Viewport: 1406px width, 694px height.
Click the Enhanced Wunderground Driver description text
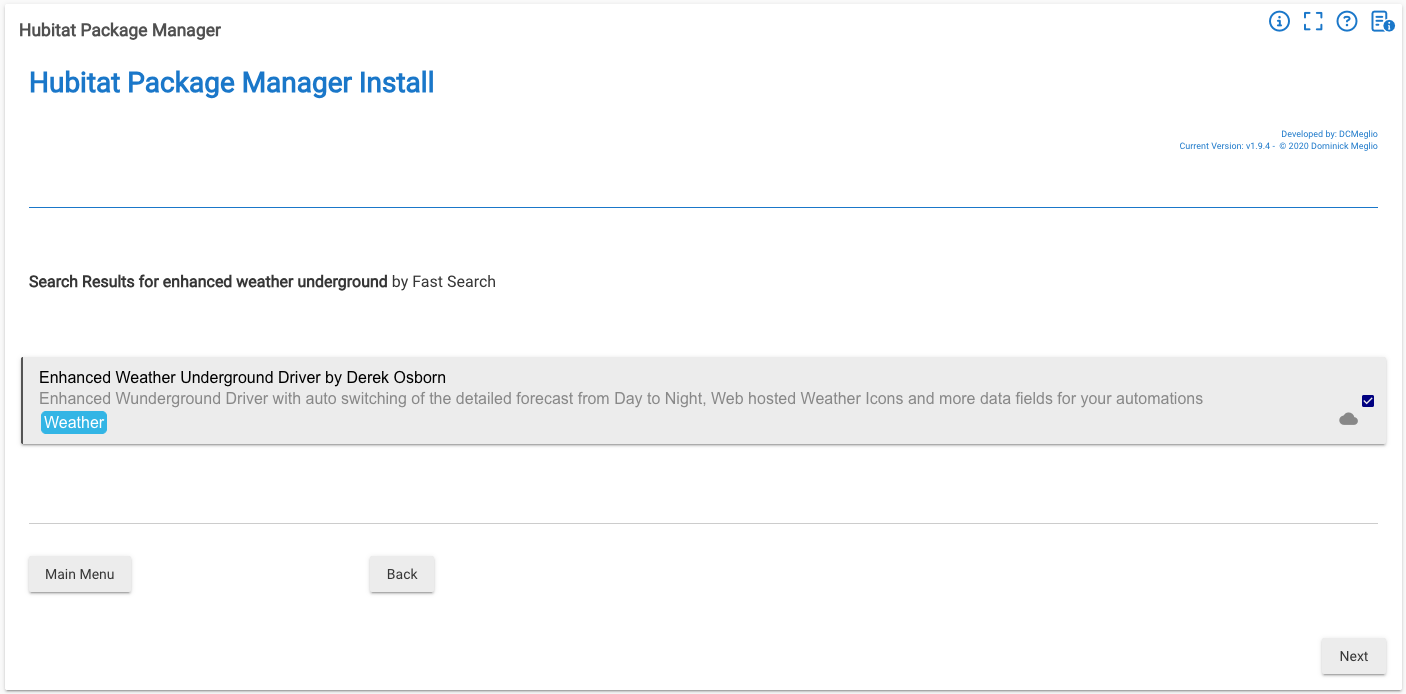(620, 399)
